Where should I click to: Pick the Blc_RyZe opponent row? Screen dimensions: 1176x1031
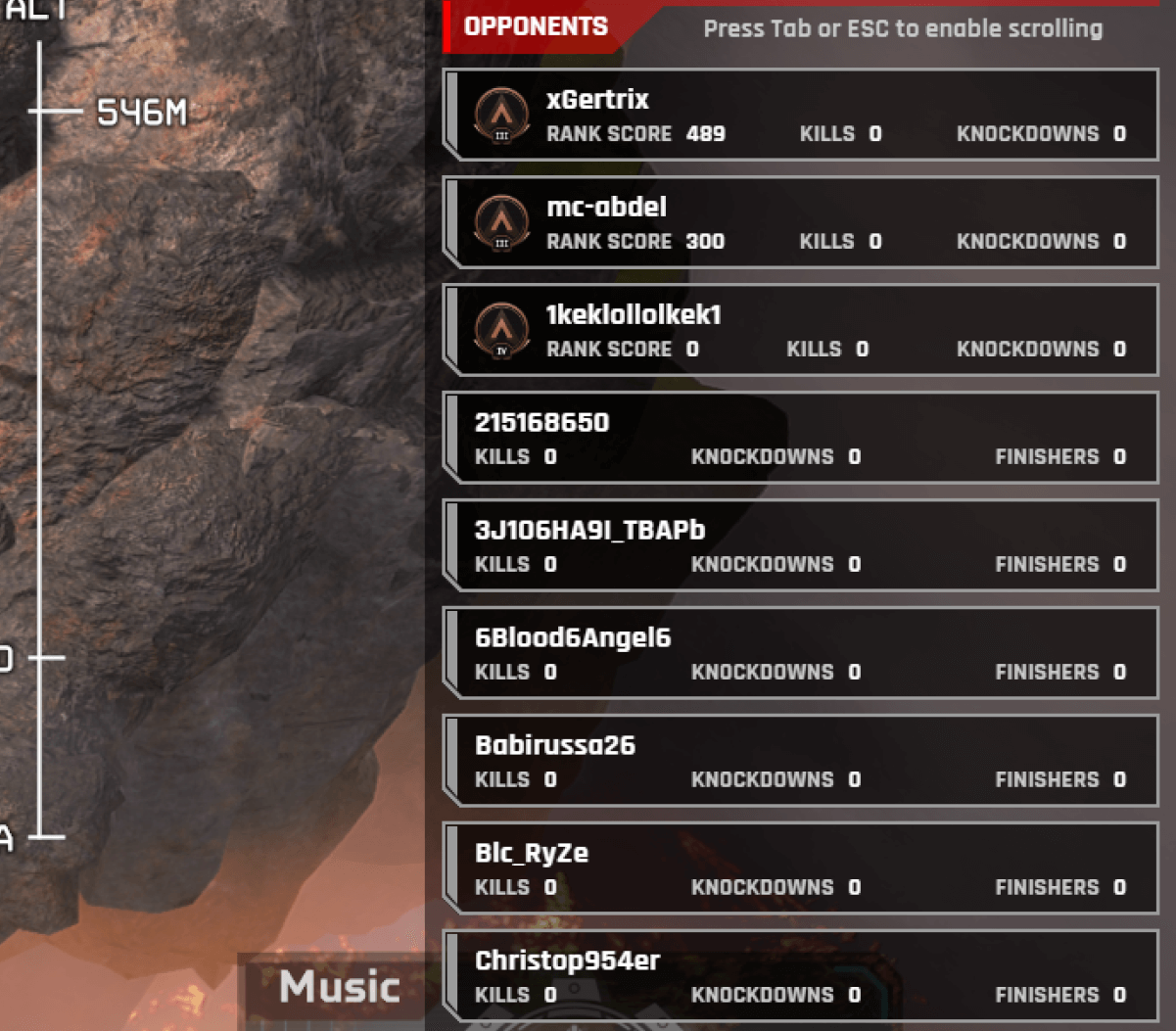800,869
